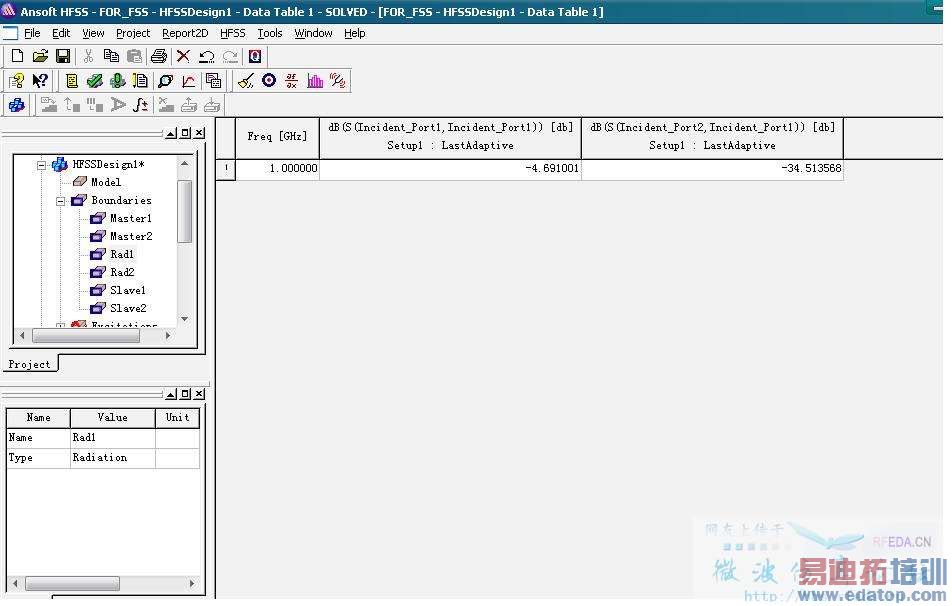The height and width of the screenshot is (606, 952).
Task: Create a new project with New icon
Action: pos(17,56)
